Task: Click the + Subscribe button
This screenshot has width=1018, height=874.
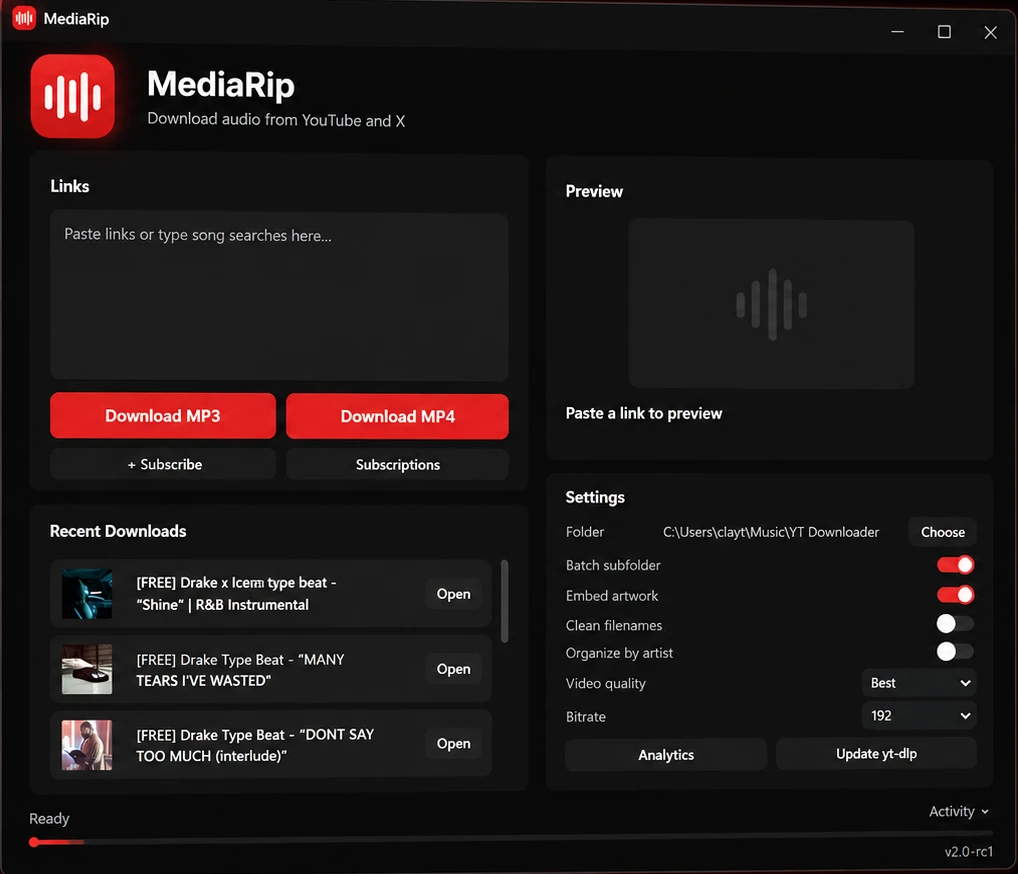Action: point(163,464)
